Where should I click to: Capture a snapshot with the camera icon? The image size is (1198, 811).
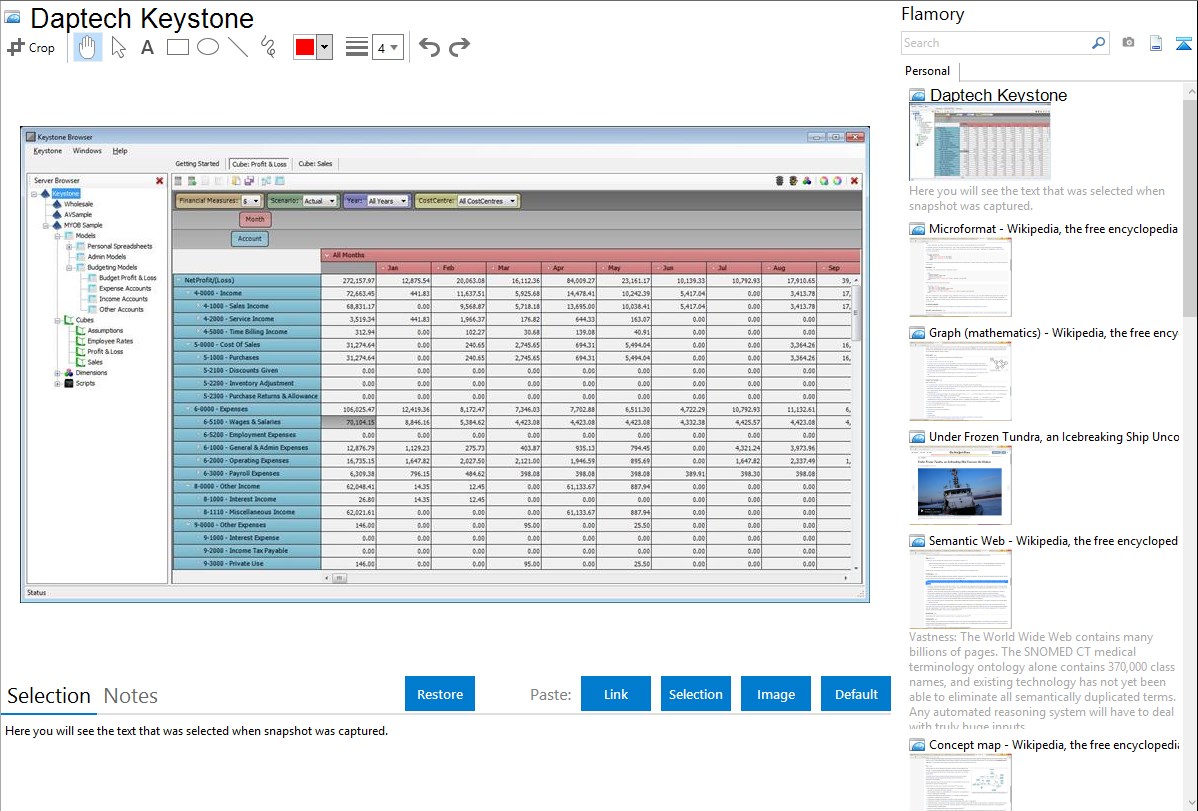pyautogui.click(x=1128, y=43)
